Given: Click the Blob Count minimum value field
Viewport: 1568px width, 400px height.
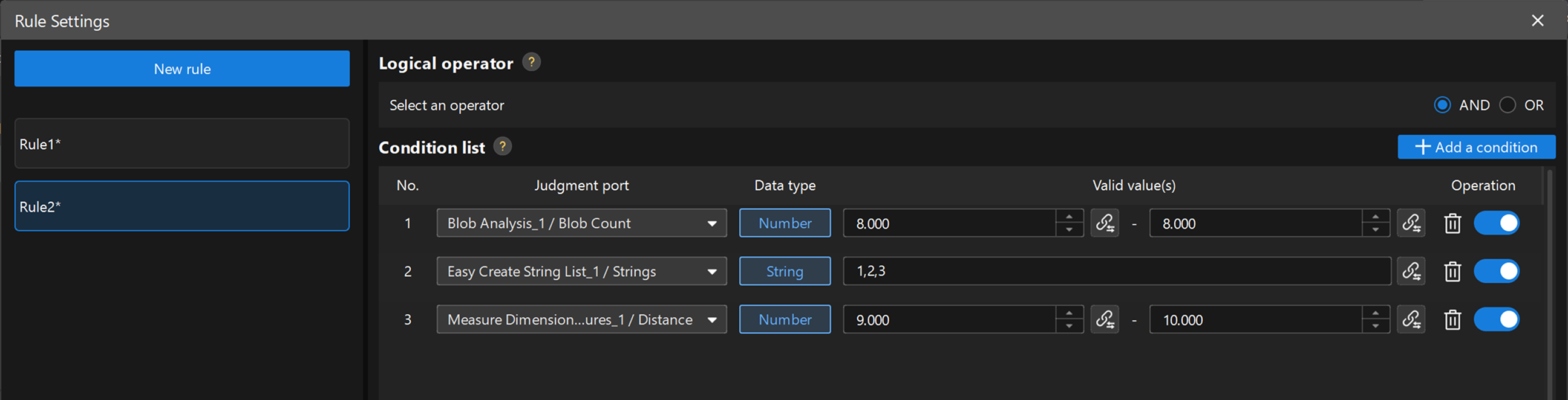Looking at the screenshot, I should (950, 223).
